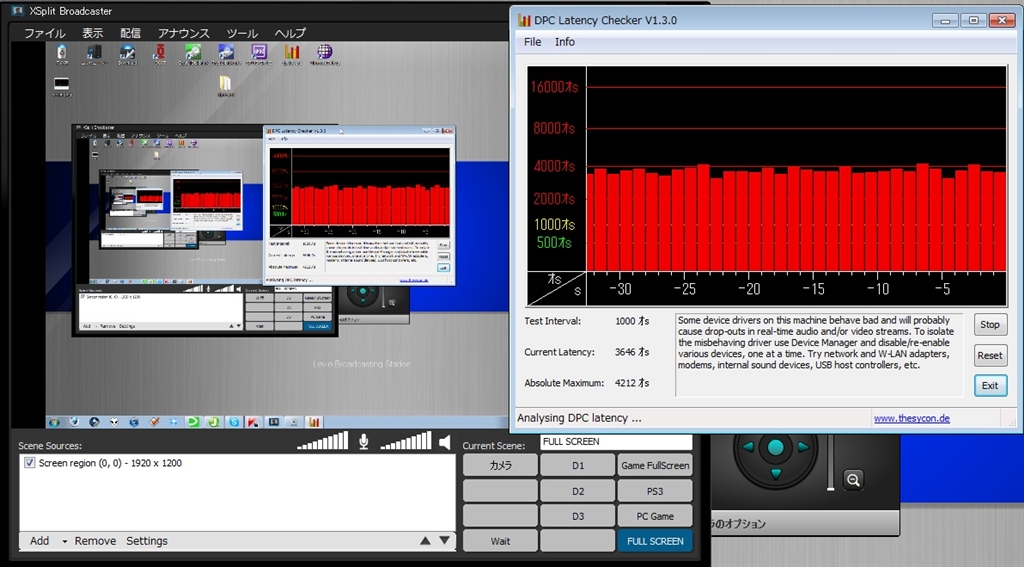
Task: Mute the microphone icon in XSplit
Action: pos(364,442)
